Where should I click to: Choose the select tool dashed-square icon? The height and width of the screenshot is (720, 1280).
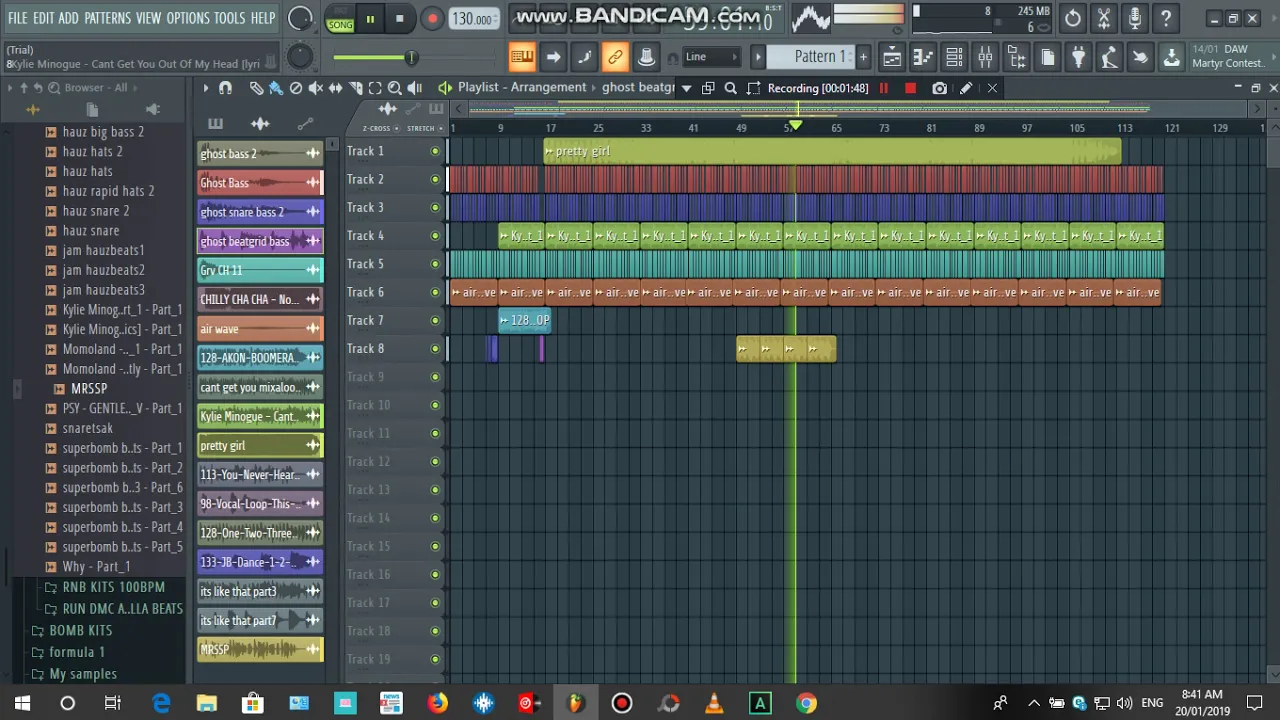pyautogui.click(x=375, y=88)
